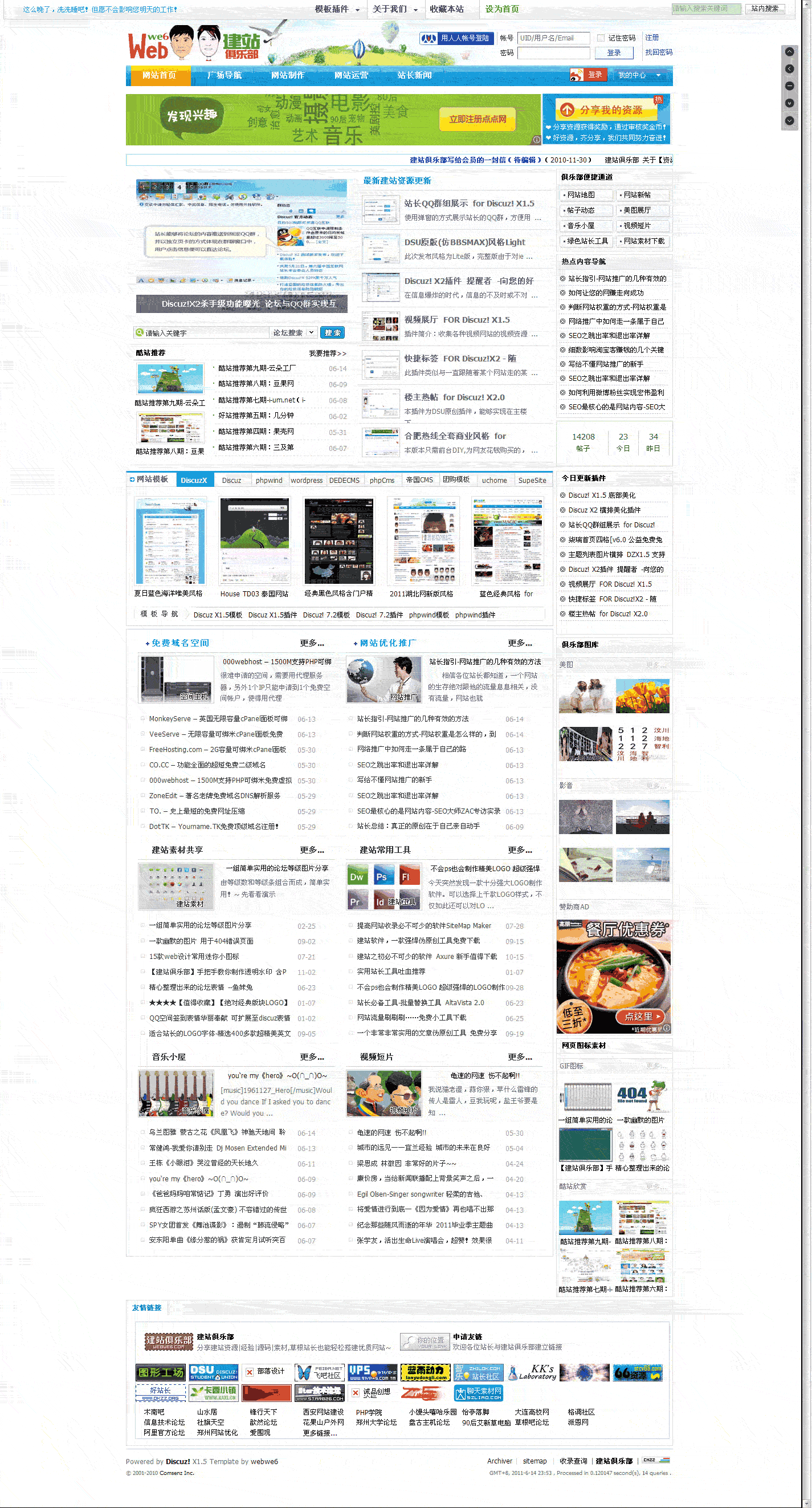812x1508 pixels.
Task: Switch to the wordpress template tab
Action: click(306, 480)
